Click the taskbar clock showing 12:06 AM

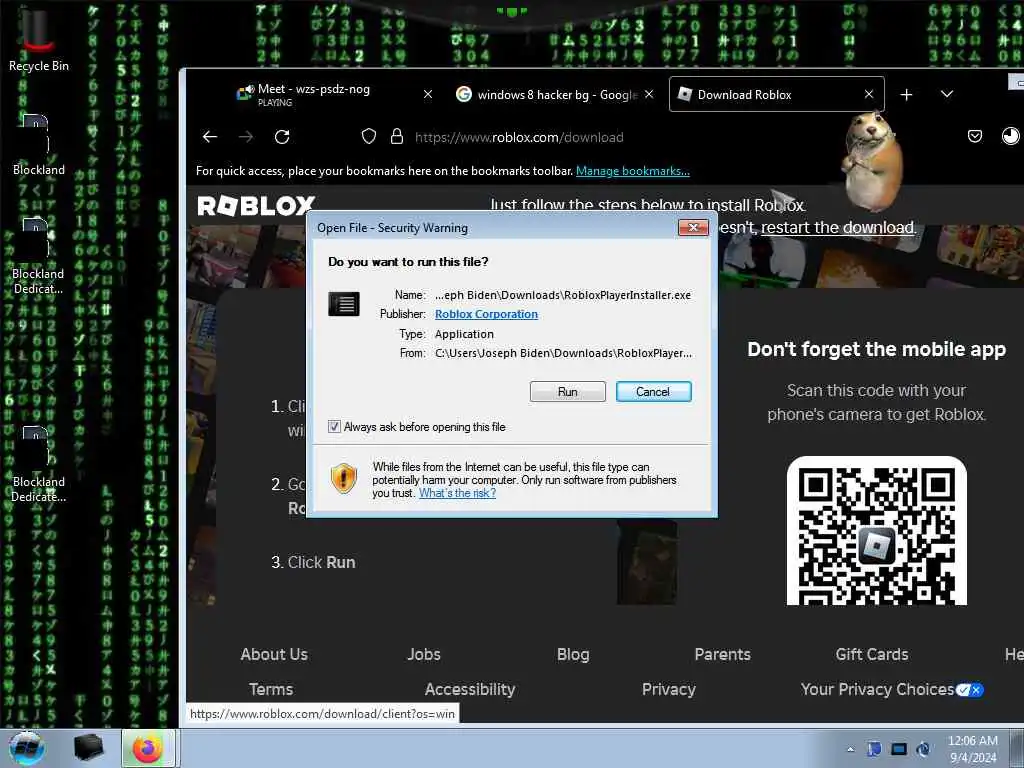click(x=972, y=749)
